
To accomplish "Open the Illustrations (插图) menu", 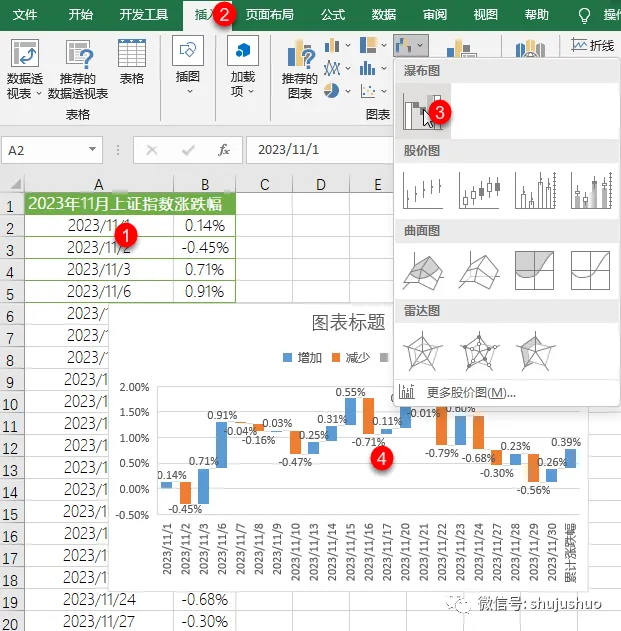I will click(188, 66).
